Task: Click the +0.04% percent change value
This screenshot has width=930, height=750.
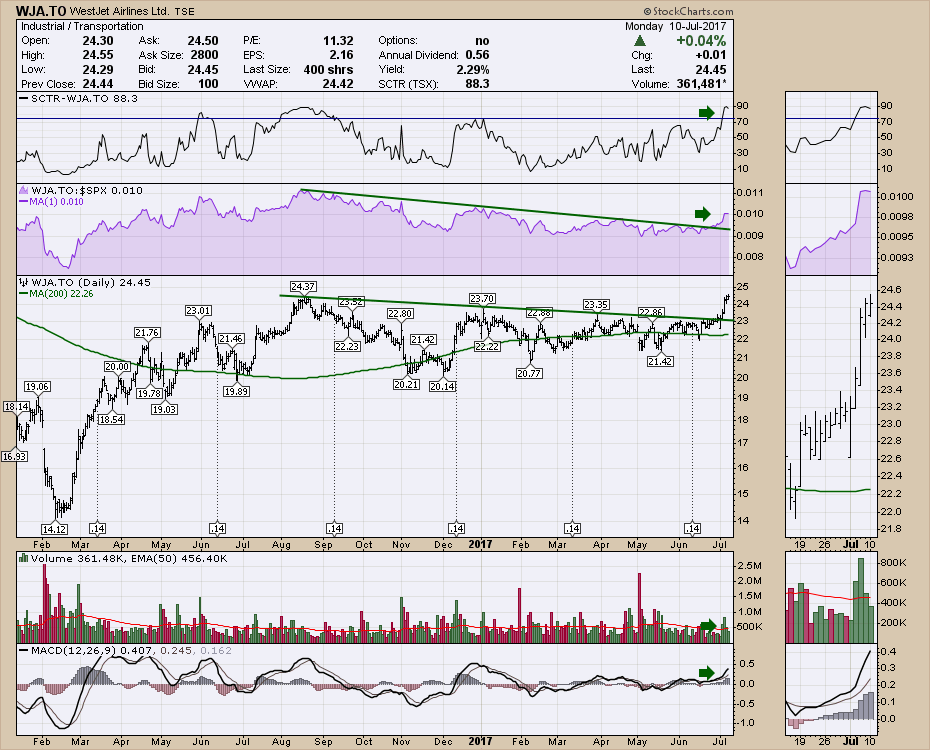Action: [x=701, y=41]
